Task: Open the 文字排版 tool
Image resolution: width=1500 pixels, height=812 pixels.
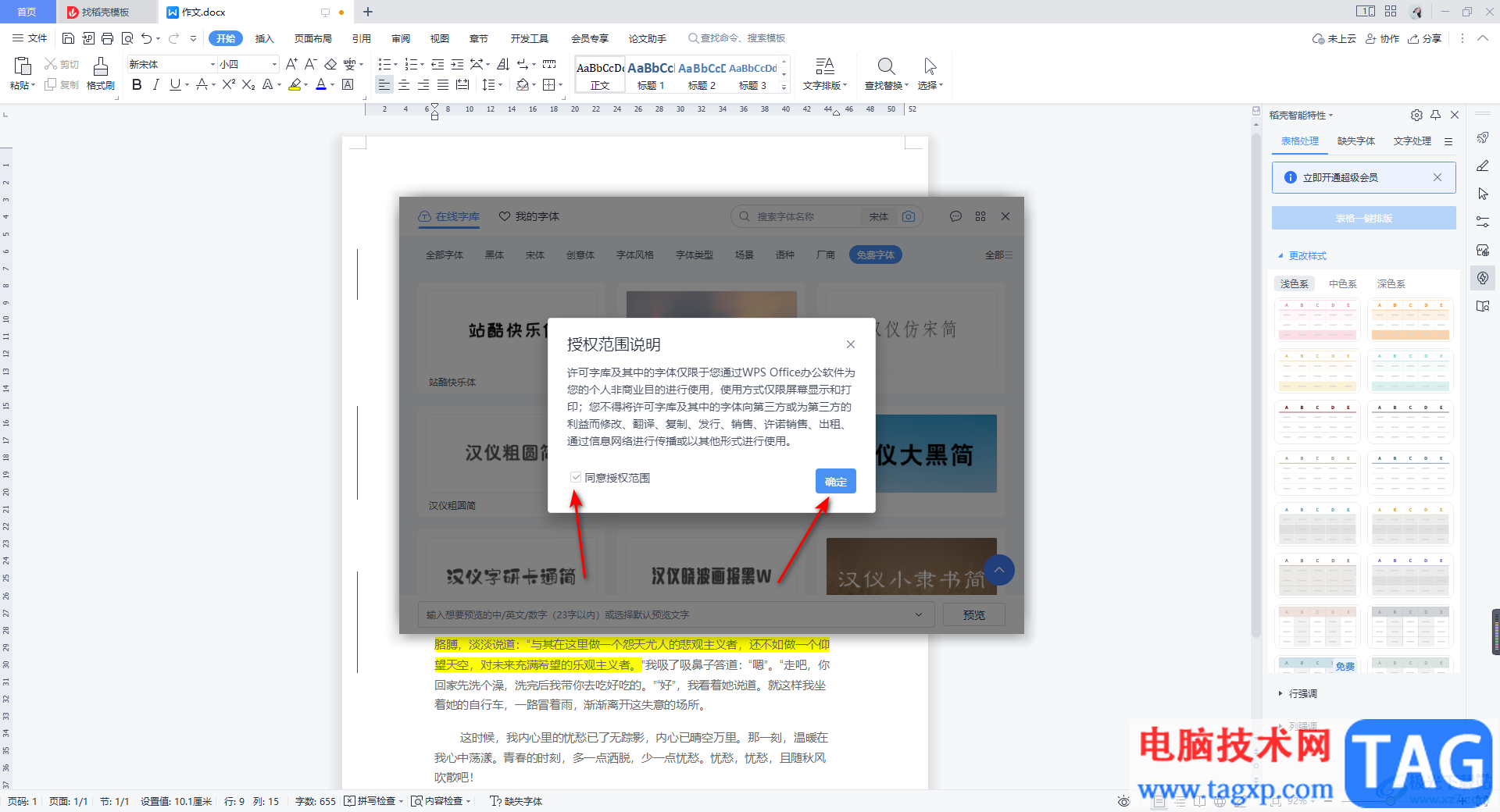Action: pos(824,73)
